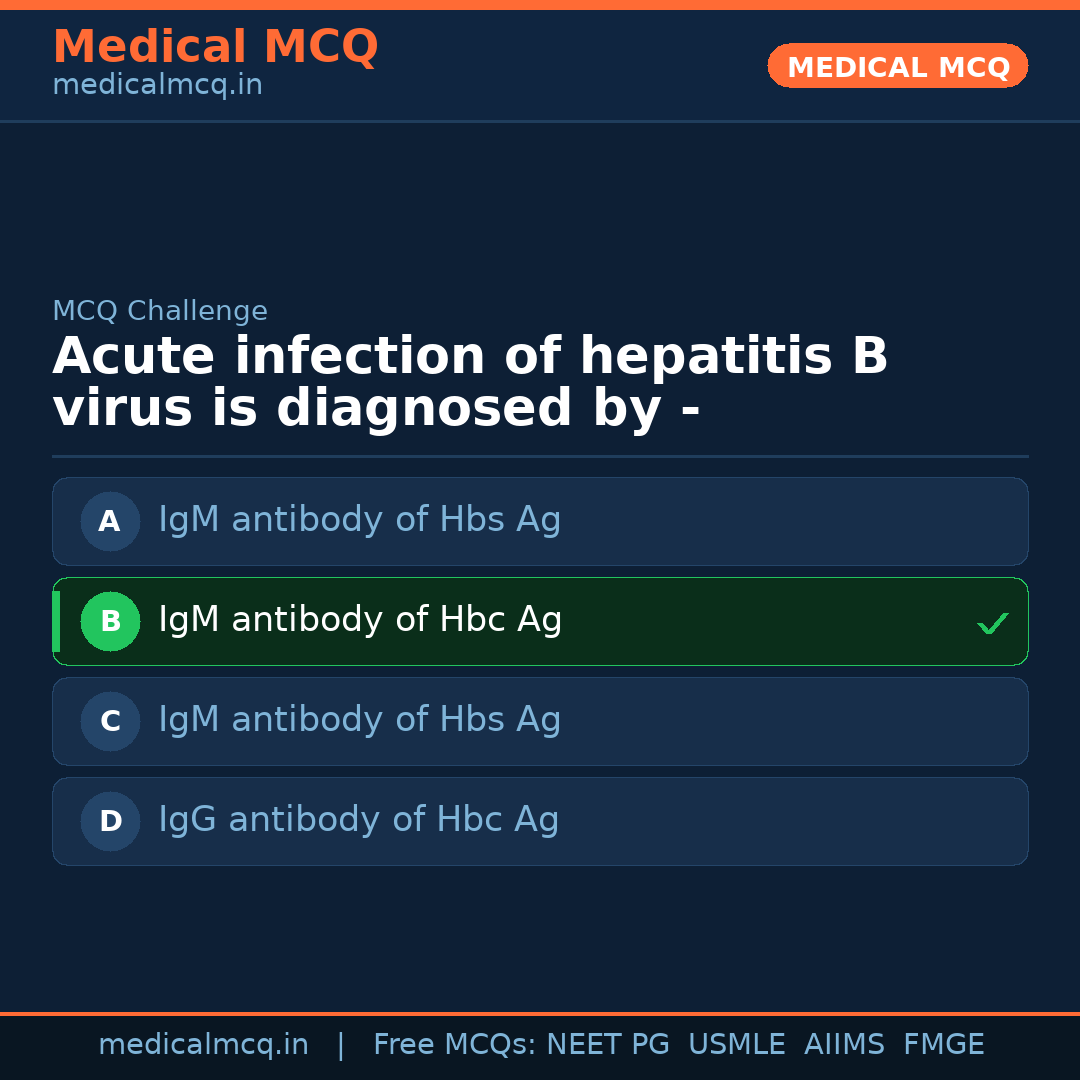Click the green circled letter B badge
The width and height of the screenshot is (1080, 1080).
110,621
